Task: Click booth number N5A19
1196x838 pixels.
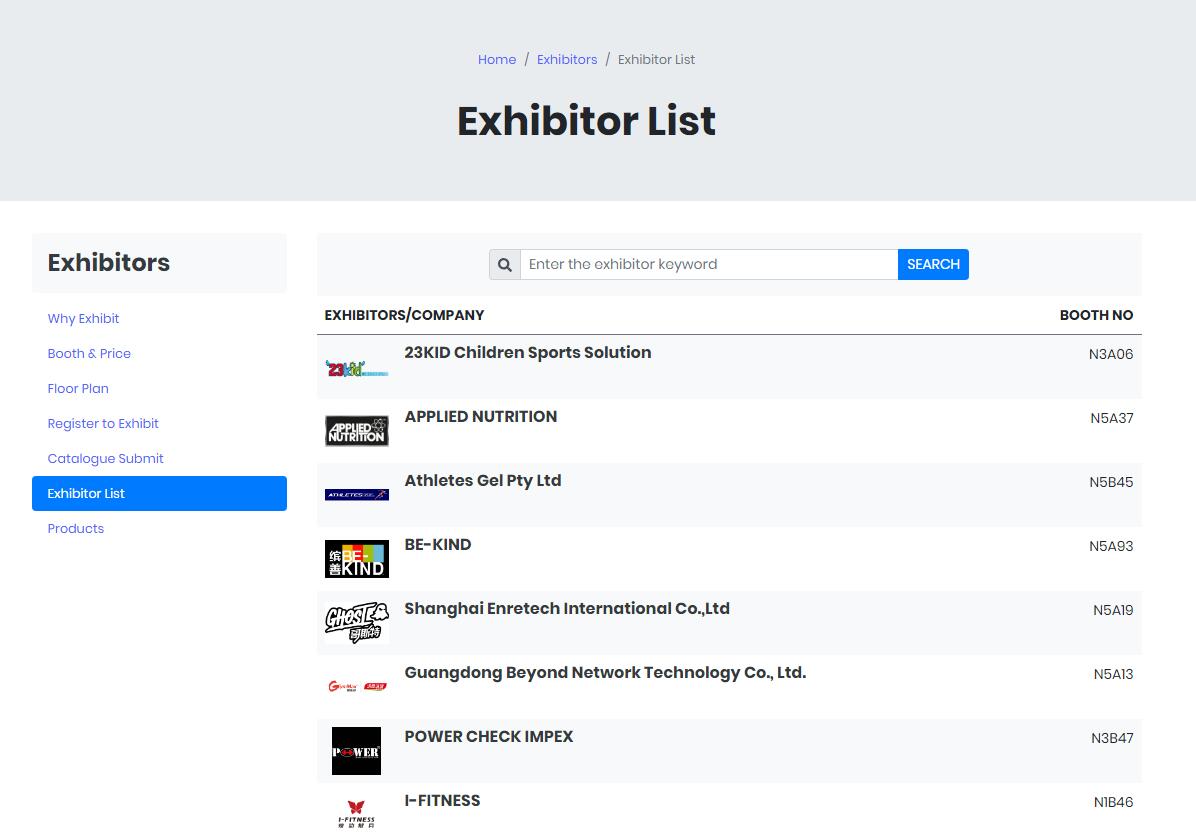Action: click(1113, 610)
